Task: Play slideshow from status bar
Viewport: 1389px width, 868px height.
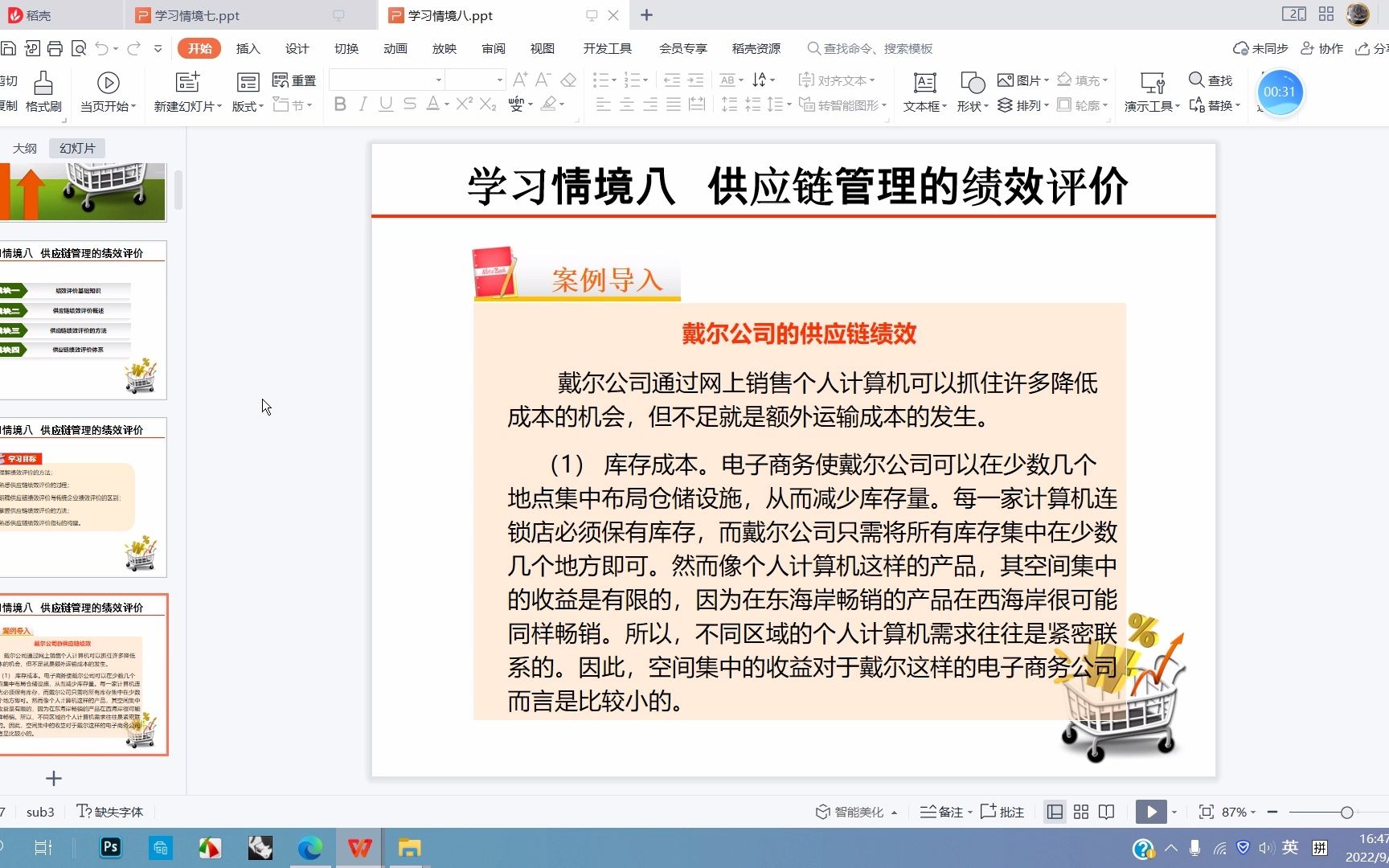Action: (x=1151, y=812)
